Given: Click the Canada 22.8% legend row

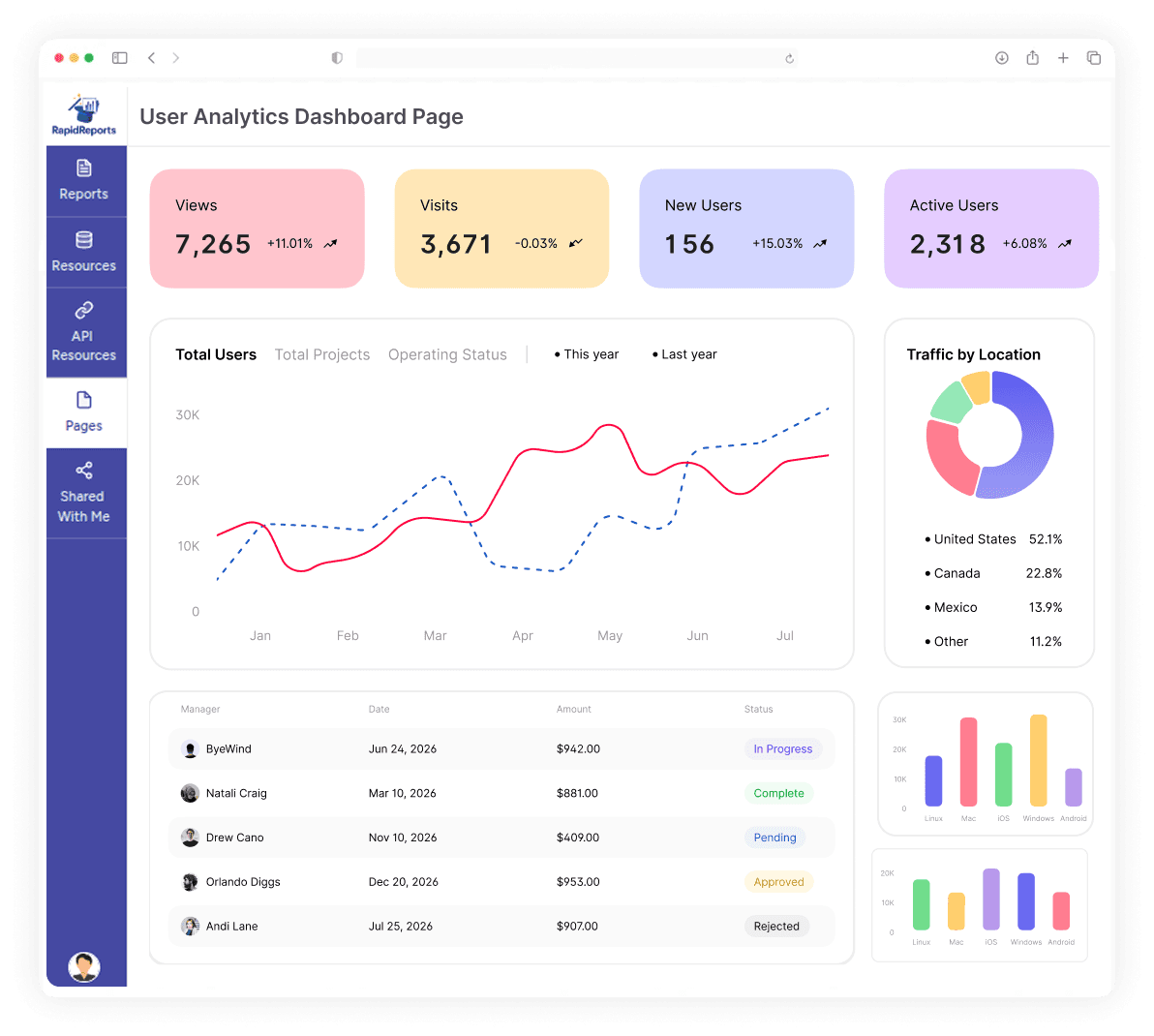Looking at the screenshot, I should pyautogui.click(x=993, y=573).
